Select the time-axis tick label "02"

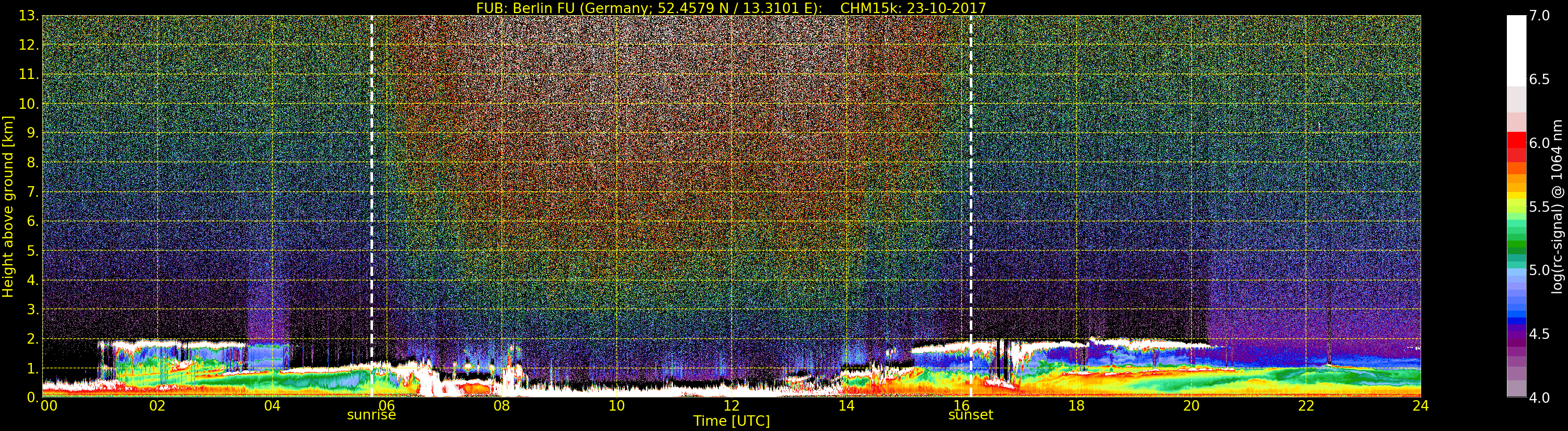point(157,405)
